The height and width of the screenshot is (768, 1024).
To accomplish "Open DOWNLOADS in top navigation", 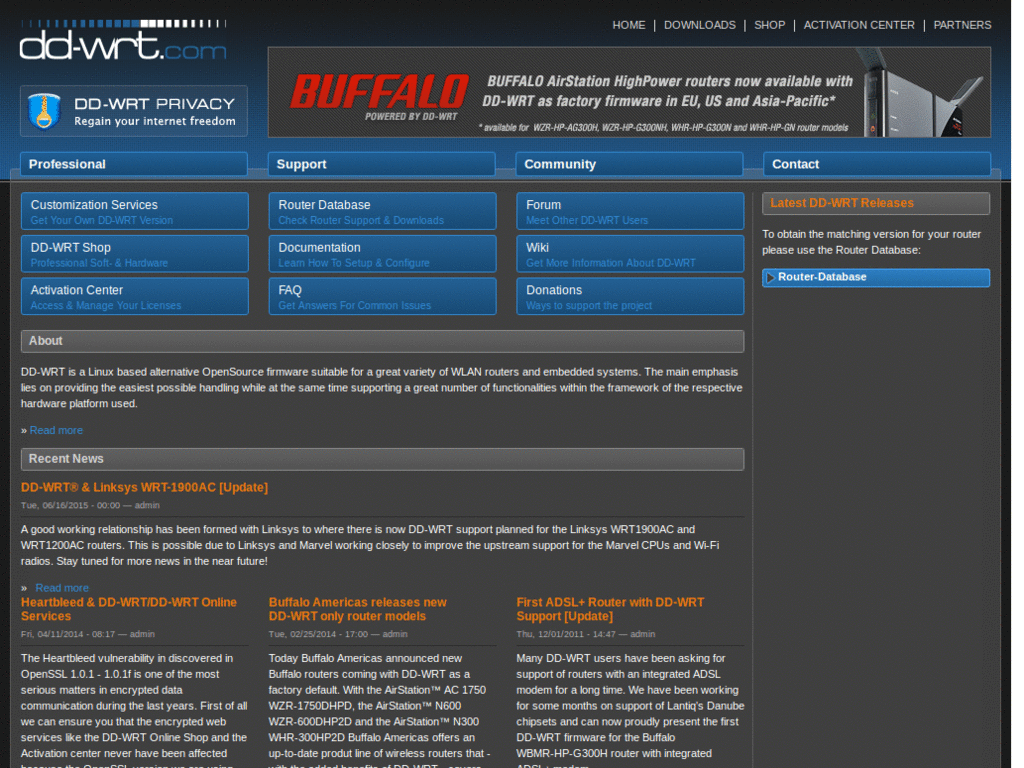I will 699,25.
